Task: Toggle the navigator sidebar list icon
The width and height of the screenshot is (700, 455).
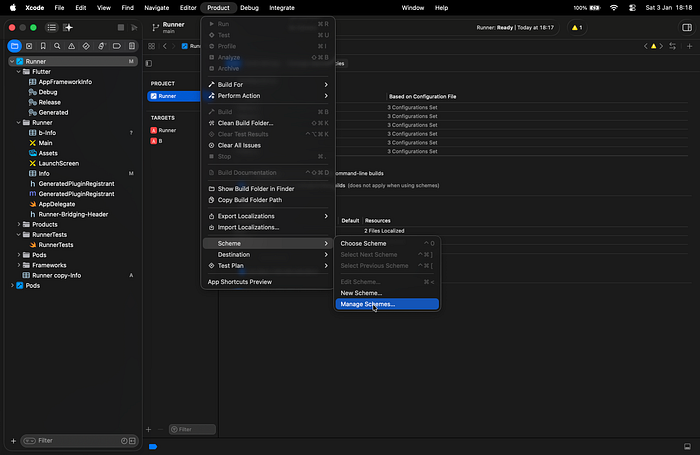Action: (52, 27)
